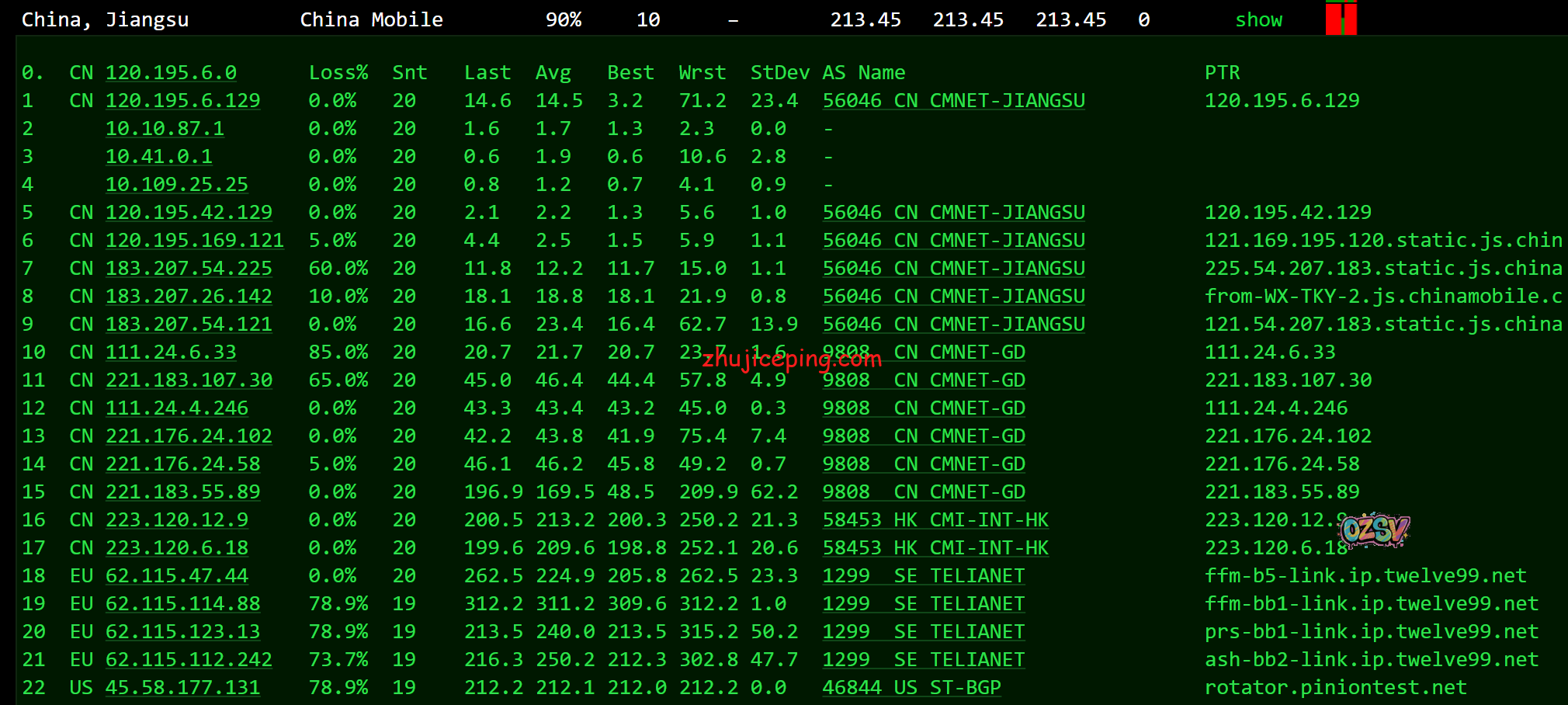Click IP link 111.24.6.33
This screenshot has height=705, width=1568.
tap(171, 352)
